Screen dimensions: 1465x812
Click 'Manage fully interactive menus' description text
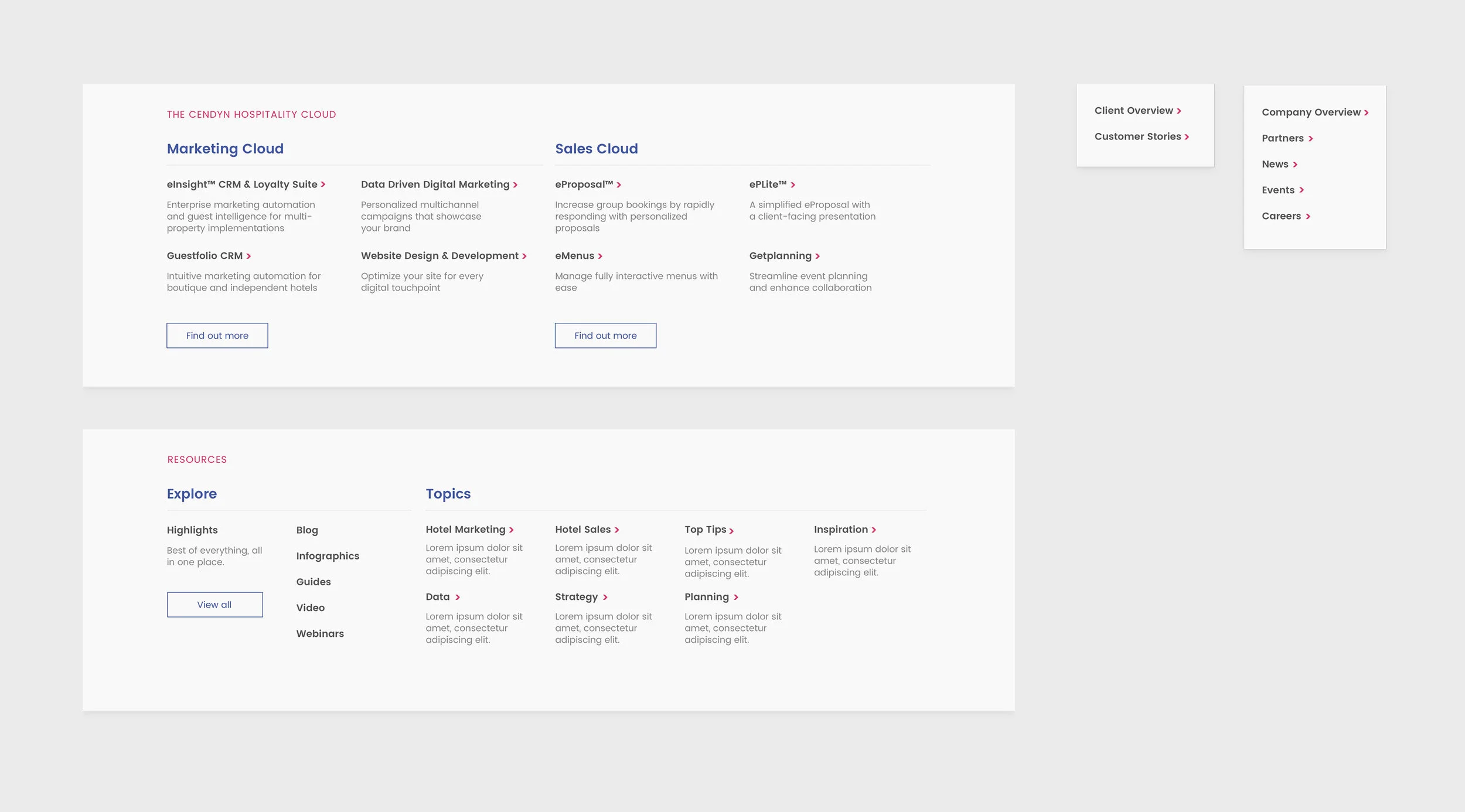tap(636, 282)
